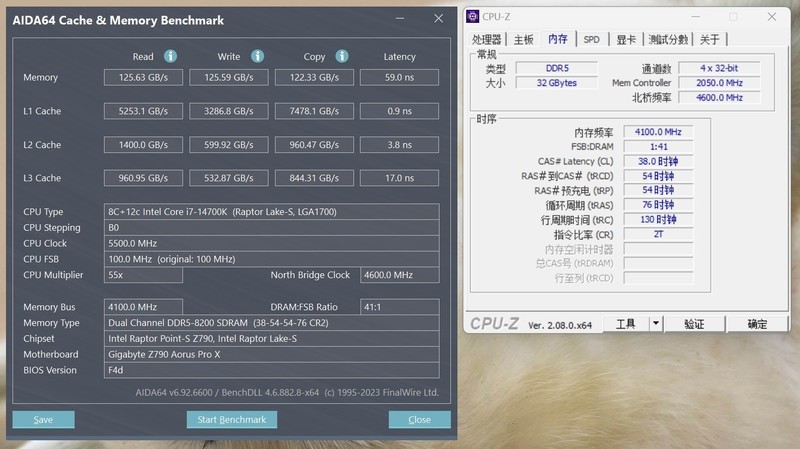Click Memory Write value 125.59 GB/s
This screenshot has width=800, height=449.
coord(229,77)
